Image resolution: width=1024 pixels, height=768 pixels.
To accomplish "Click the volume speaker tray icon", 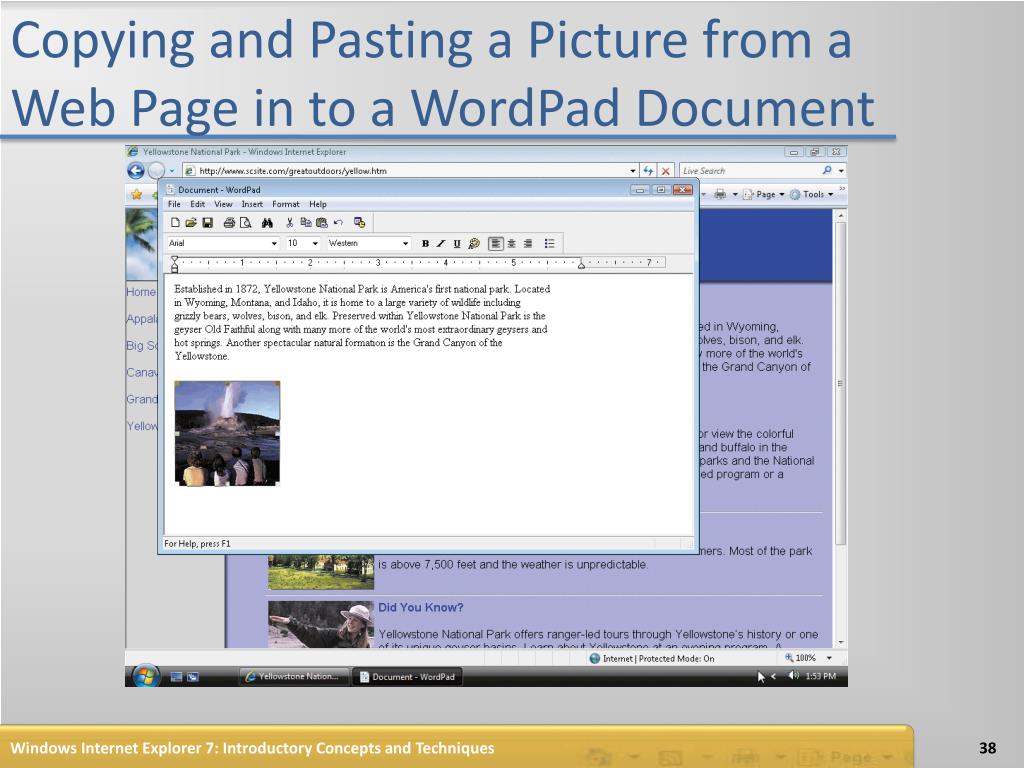I will (x=793, y=676).
